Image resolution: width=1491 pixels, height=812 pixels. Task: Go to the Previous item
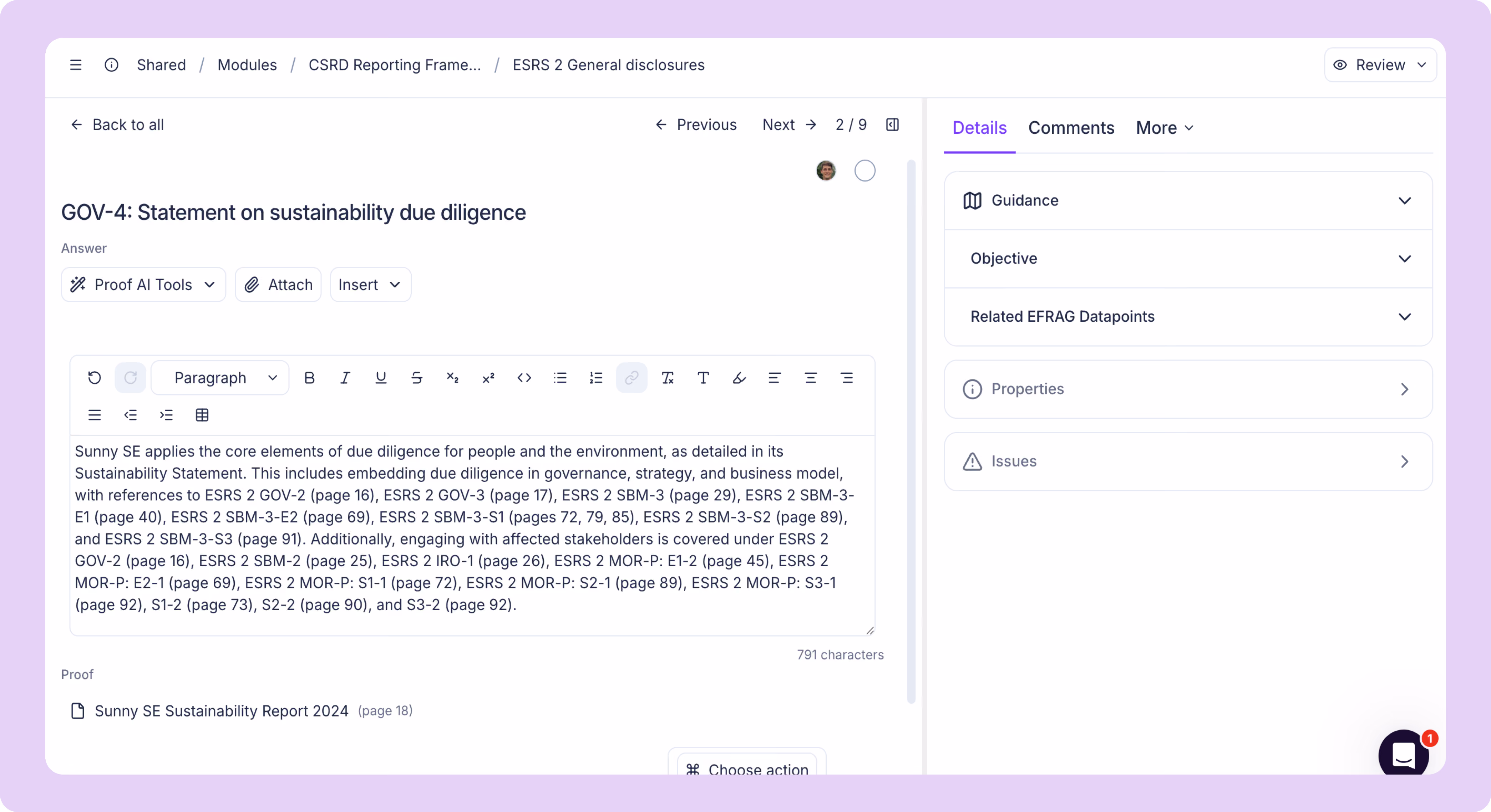pyautogui.click(x=696, y=124)
